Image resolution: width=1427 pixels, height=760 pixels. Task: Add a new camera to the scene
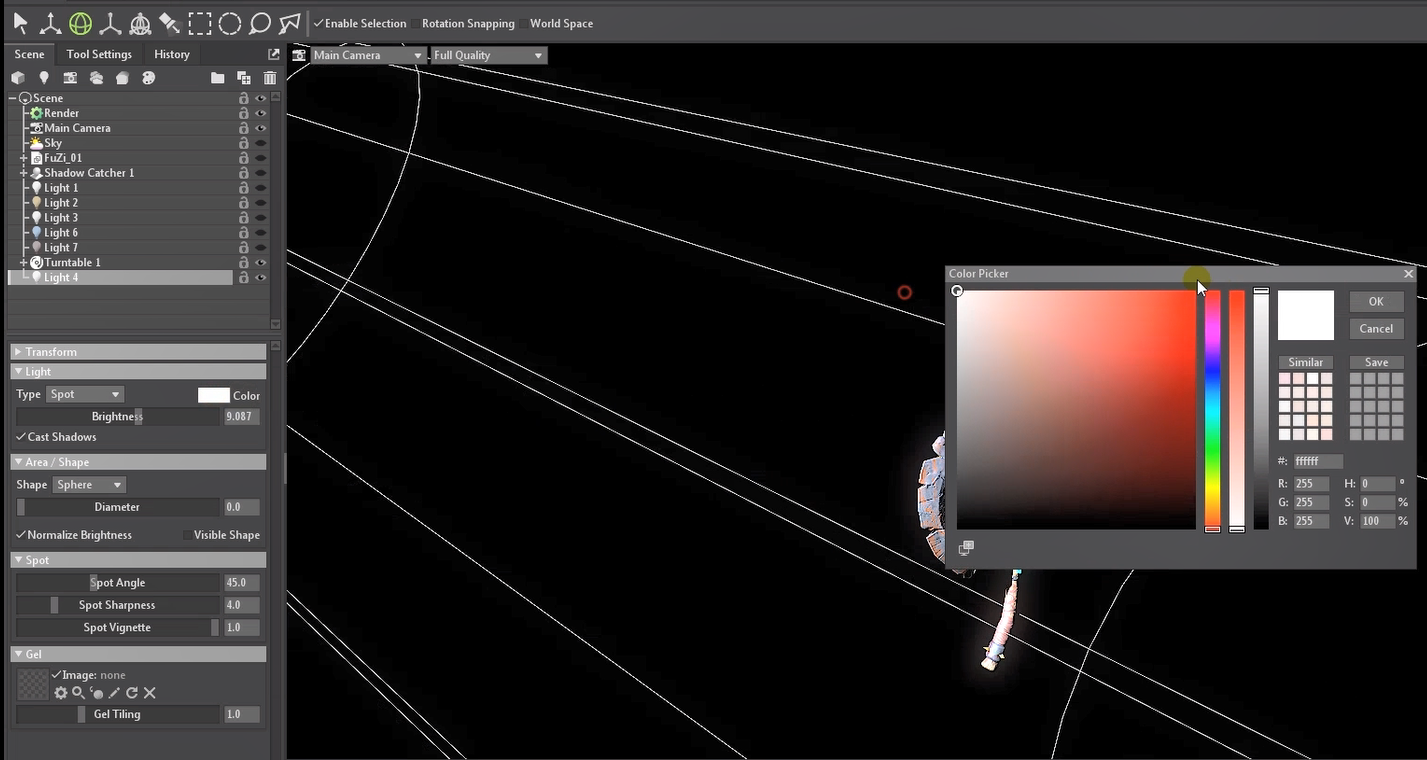70,78
